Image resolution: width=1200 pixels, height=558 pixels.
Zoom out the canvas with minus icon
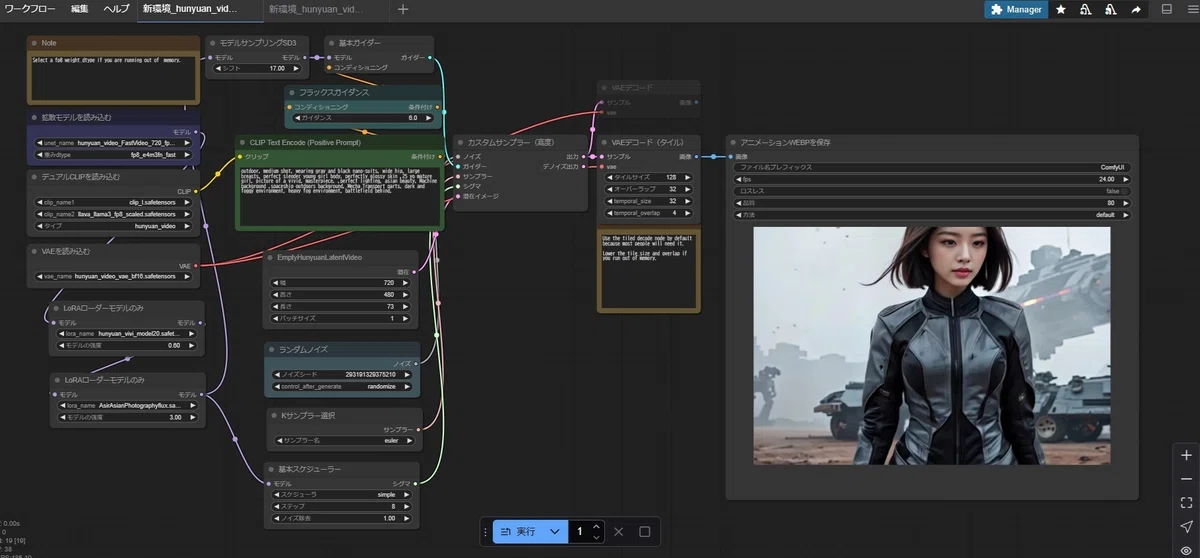[x=1185, y=478]
